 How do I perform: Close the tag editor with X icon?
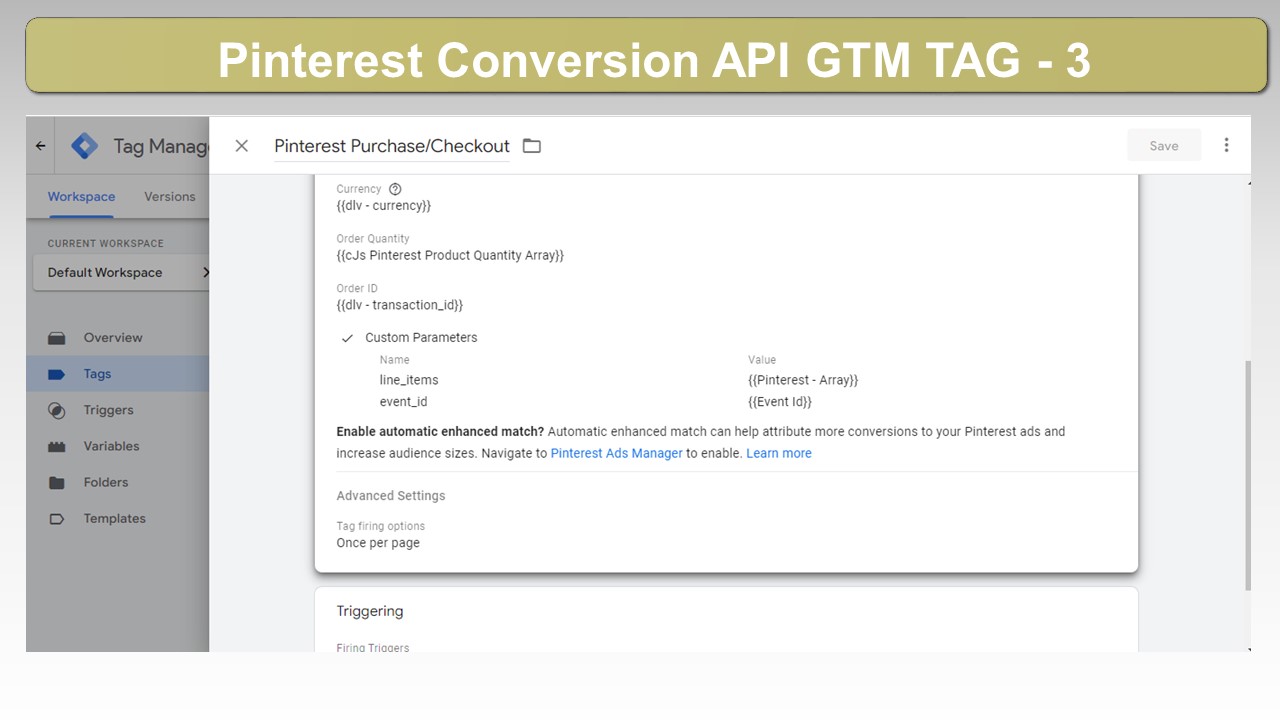pos(241,146)
